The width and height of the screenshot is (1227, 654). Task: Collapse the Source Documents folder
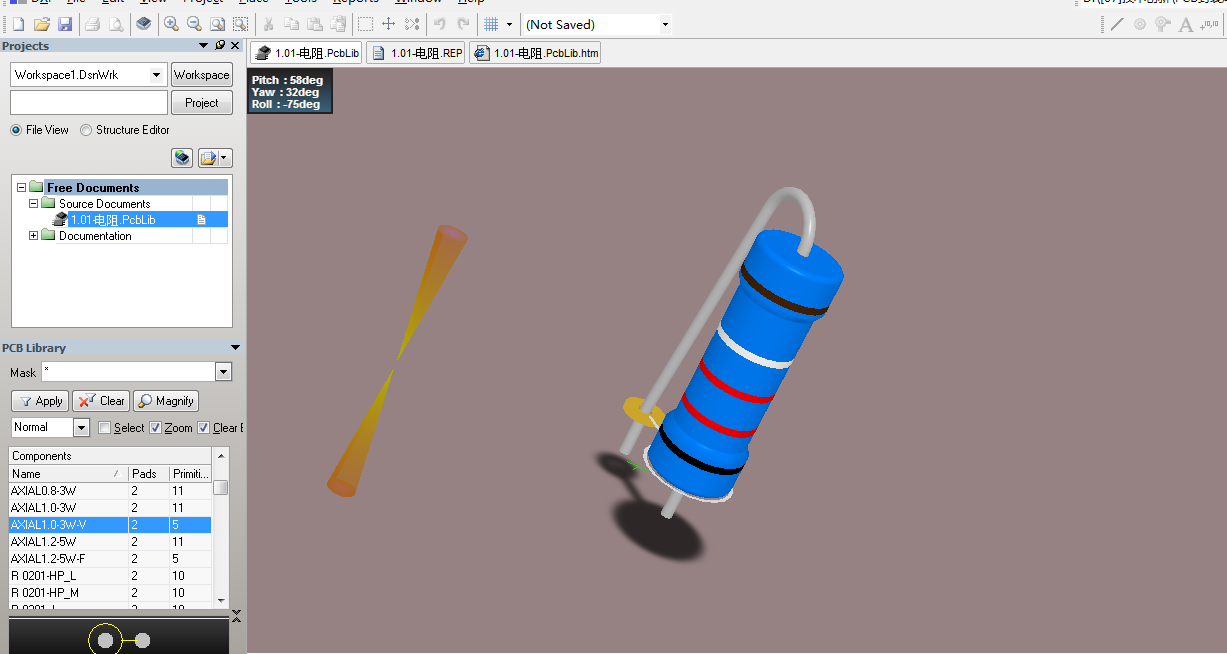[x=33, y=203]
